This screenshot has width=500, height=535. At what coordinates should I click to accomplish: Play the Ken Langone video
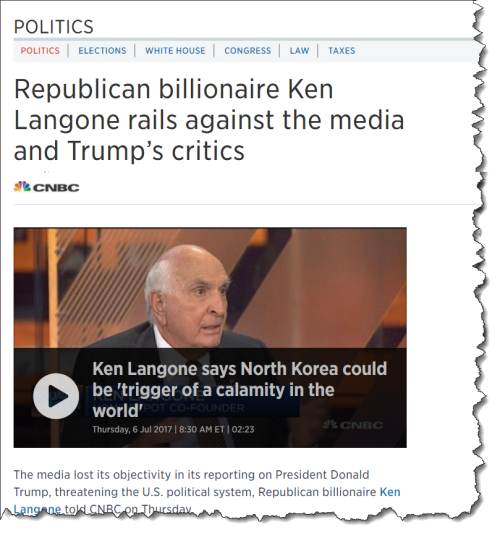tap(56, 396)
